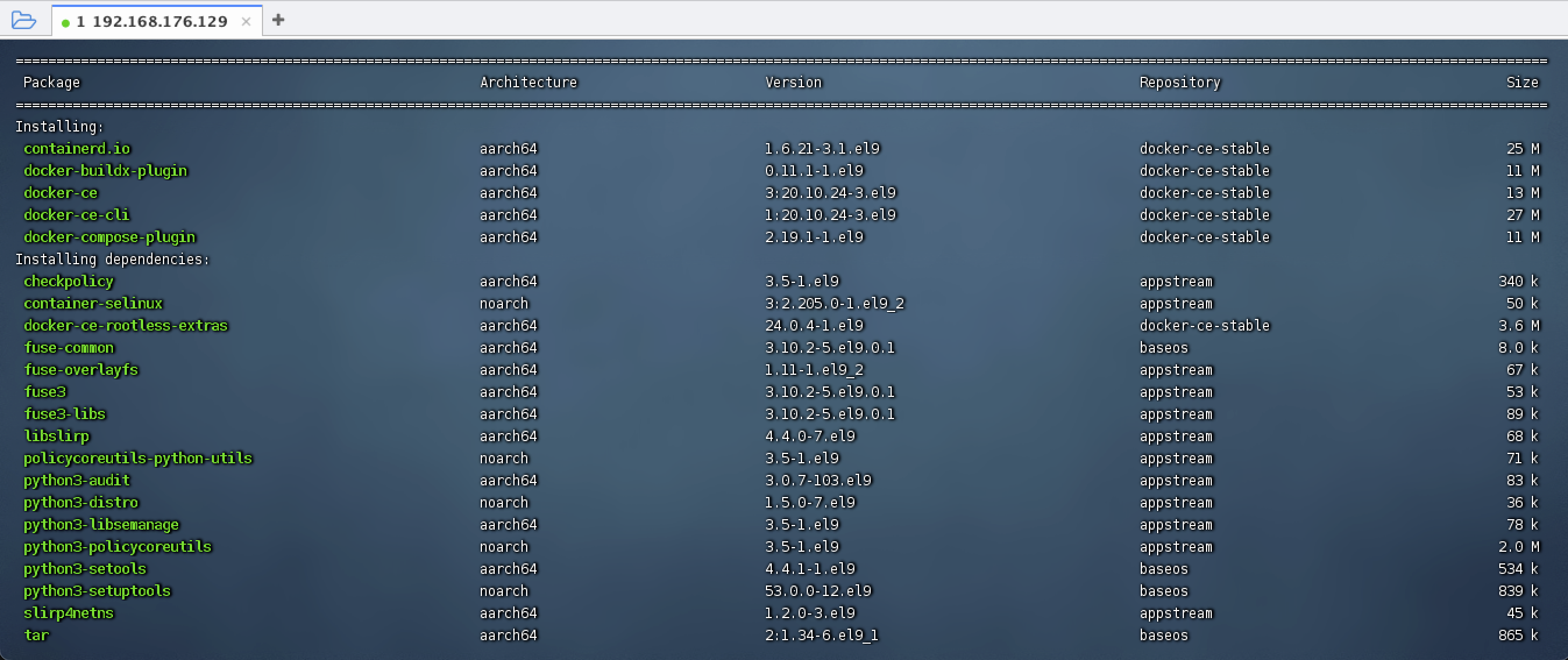
Task: Click the slirp4netns package entry
Action: tap(68, 613)
